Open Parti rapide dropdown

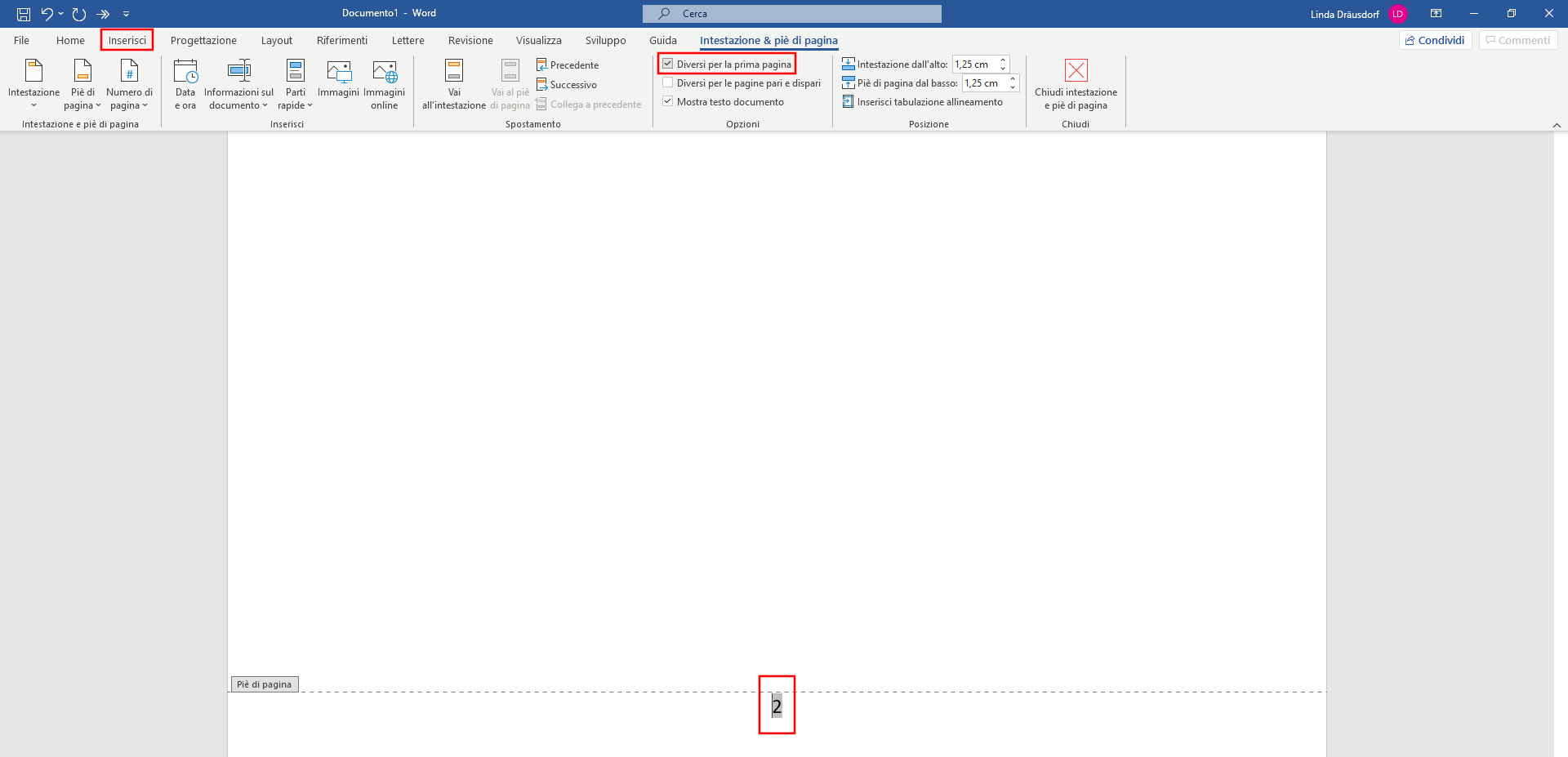295,83
